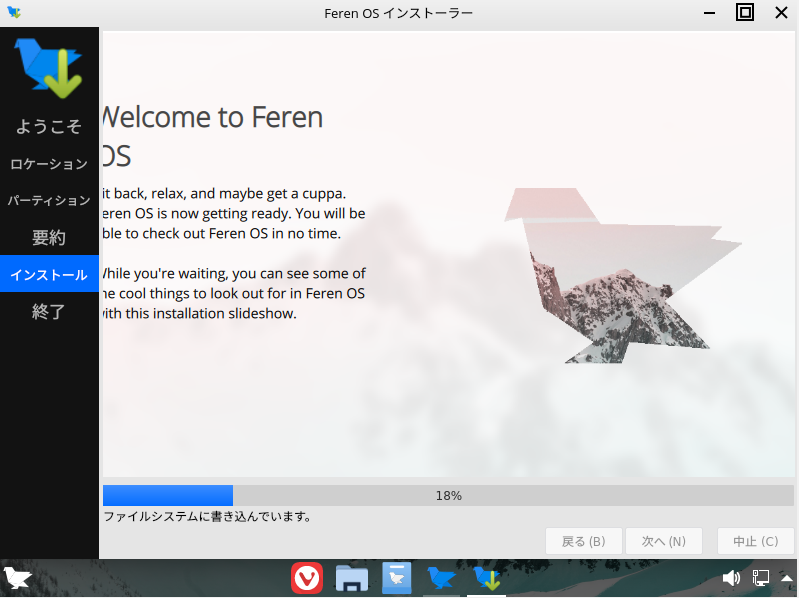The width and height of the screenshot is (799, 598).
Task: Minimize the Feren OS installer window
Action: pos(709,13)
